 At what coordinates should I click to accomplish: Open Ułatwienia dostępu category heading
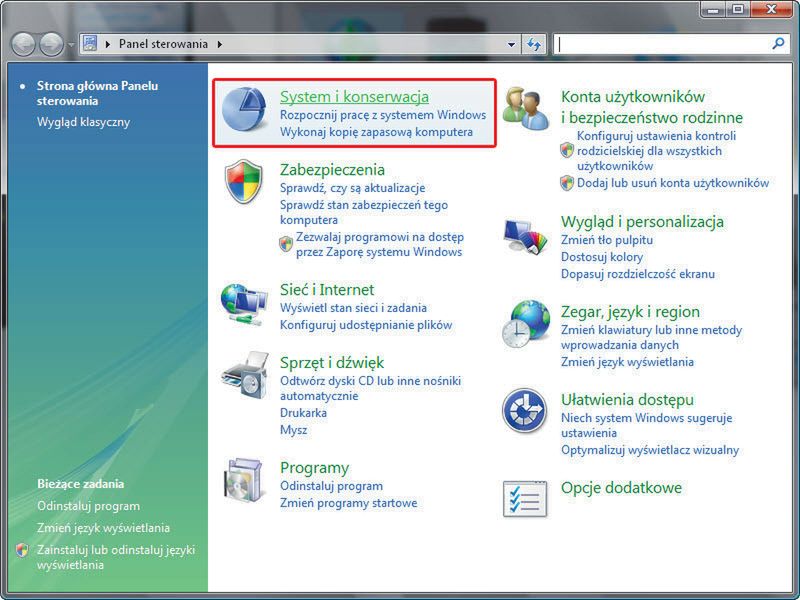click(x=627, y=399)
